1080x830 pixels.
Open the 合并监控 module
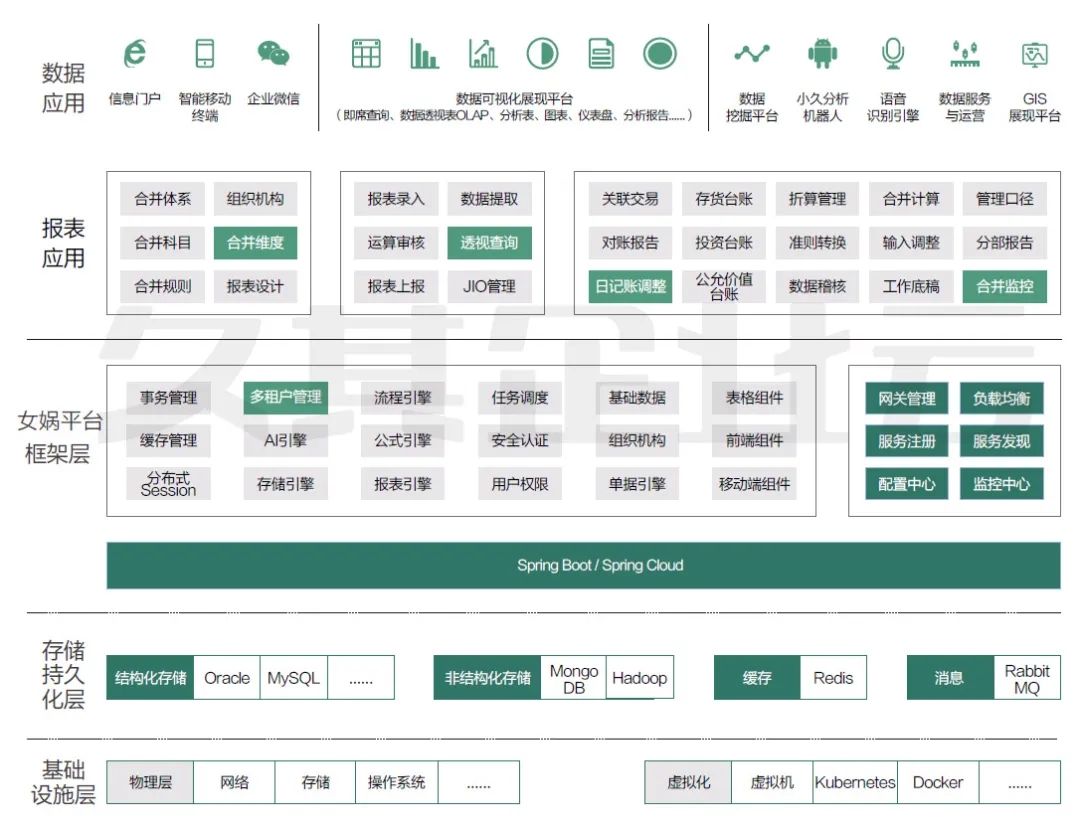tap(1005, 286)
